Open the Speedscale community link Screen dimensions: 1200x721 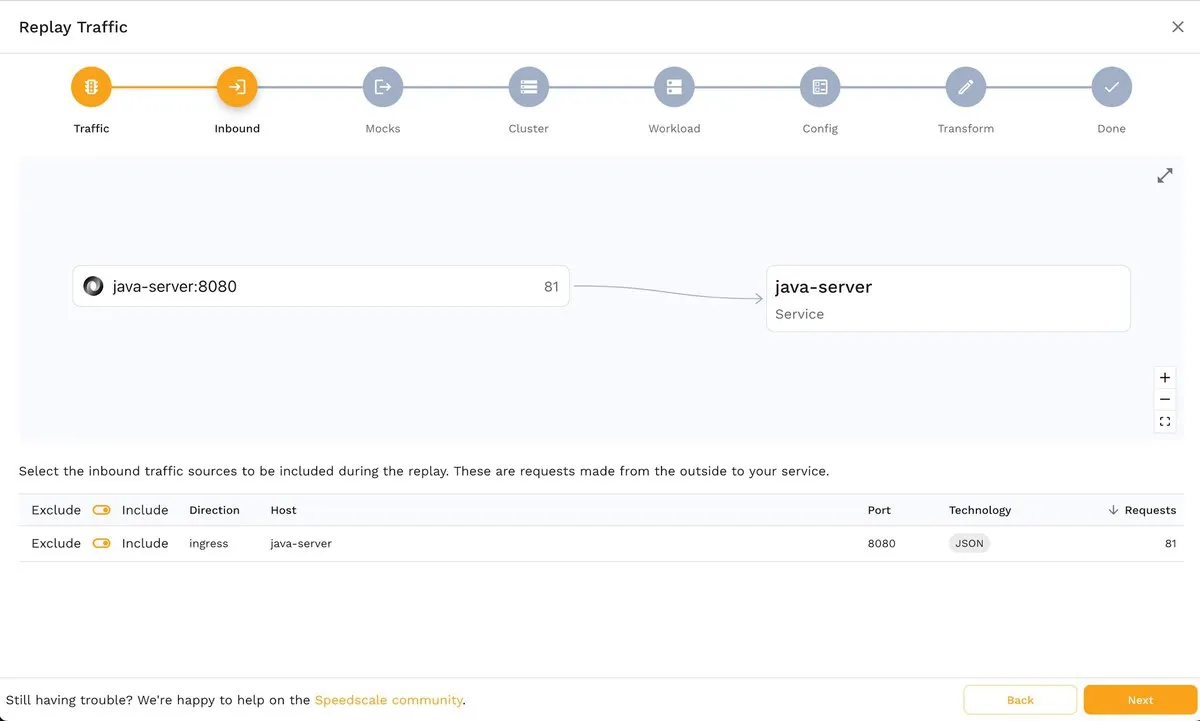point(388,700)
